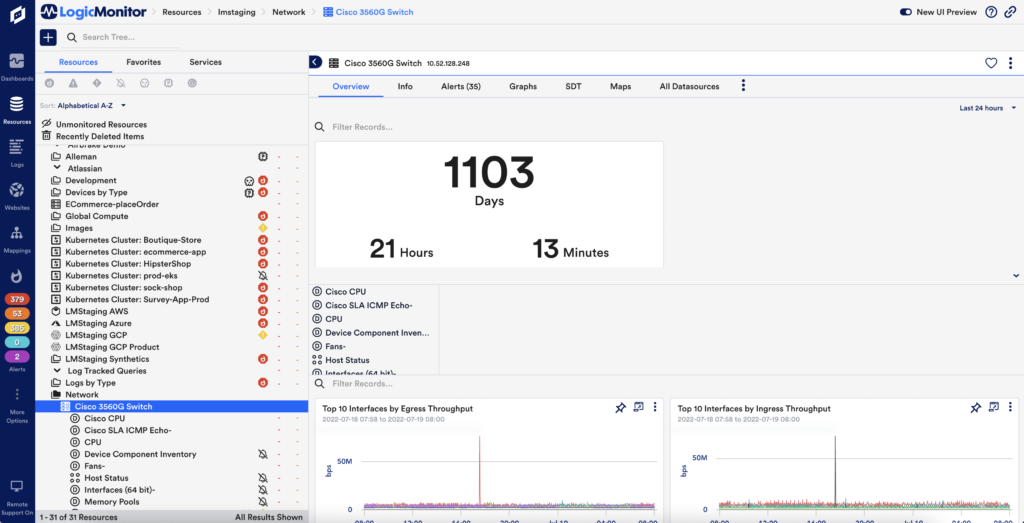
Task: Pin the Ingress Throughput graph
Action: pyautogui.click(x=976, y=407)
